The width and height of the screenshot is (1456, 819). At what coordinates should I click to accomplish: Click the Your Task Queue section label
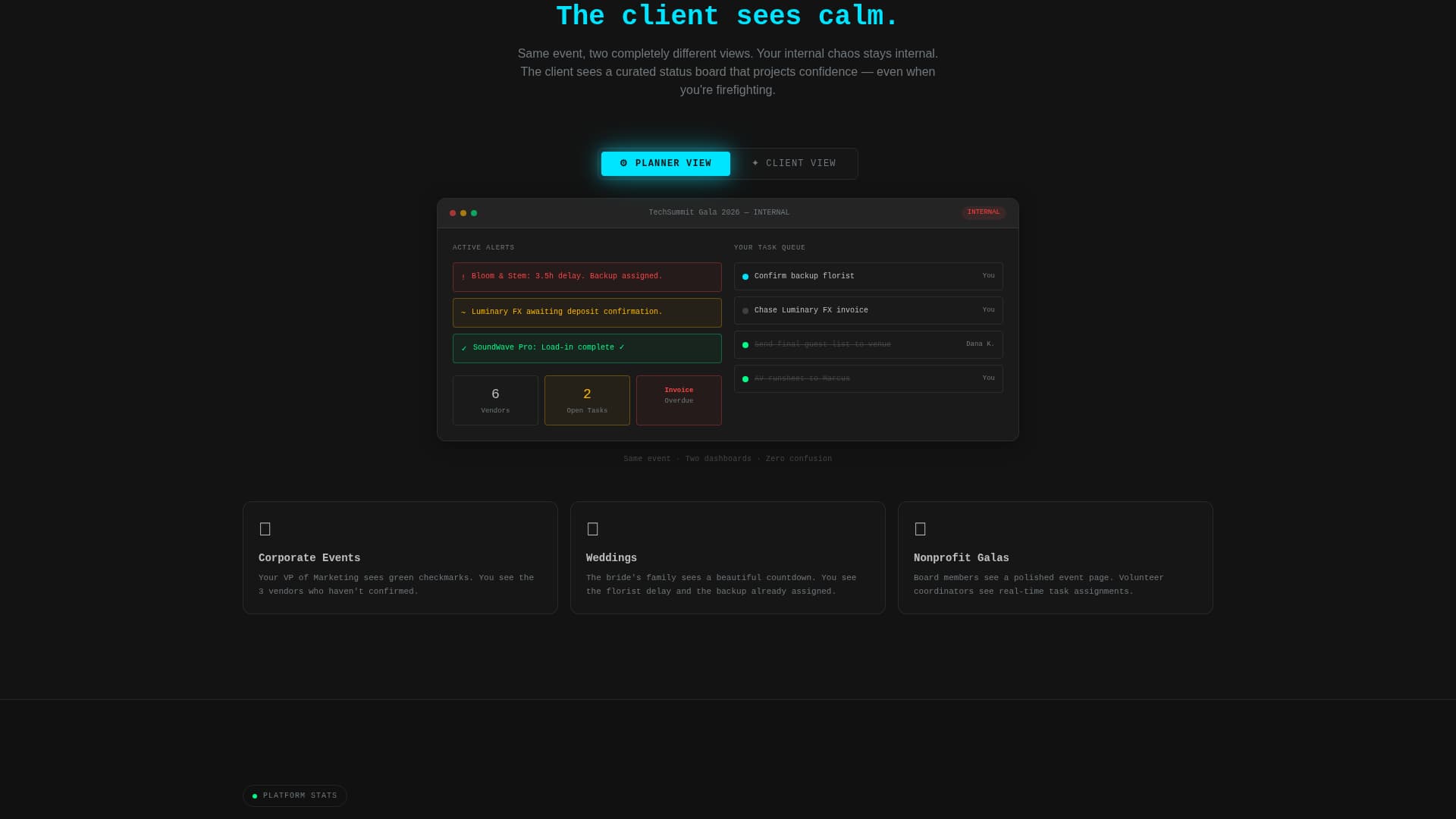point(770,248)
